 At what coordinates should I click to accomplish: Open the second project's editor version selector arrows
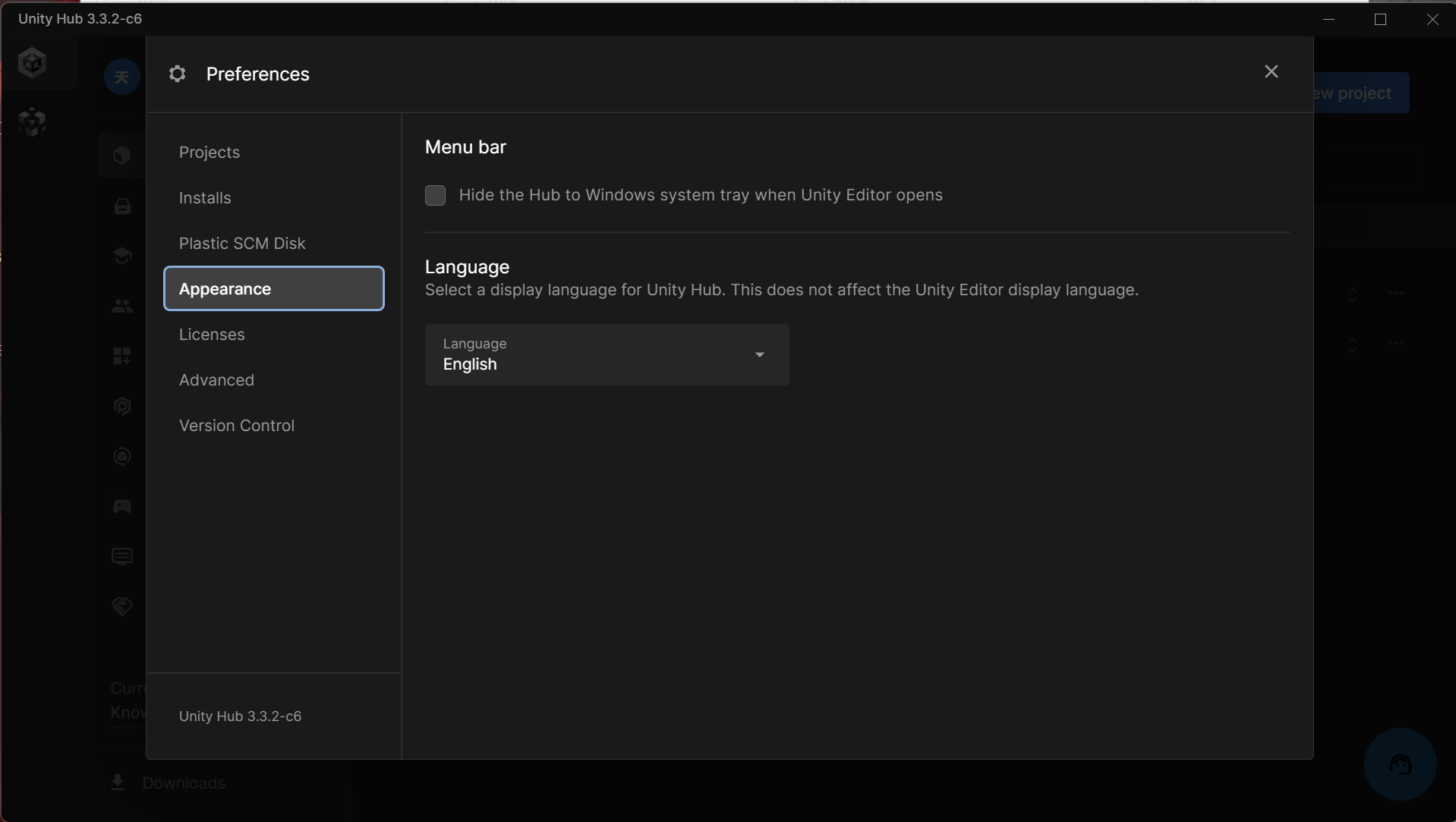click(x=1352, y=345)
